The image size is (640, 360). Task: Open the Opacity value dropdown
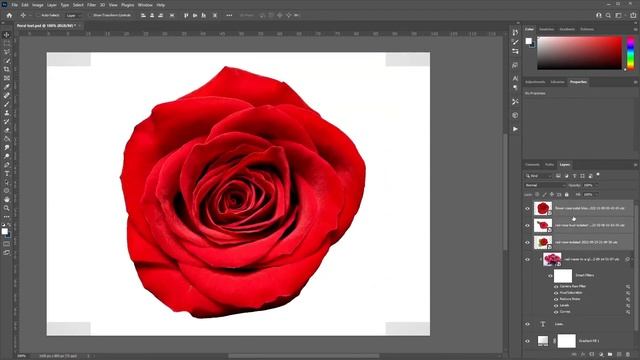pyautogui.click(x=596, y=185)
